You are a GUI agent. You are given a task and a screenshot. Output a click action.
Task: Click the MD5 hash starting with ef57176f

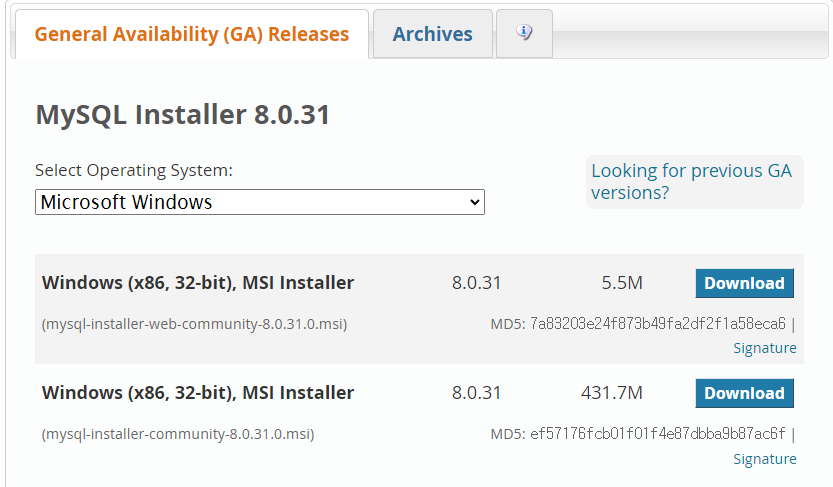[658, 433]
